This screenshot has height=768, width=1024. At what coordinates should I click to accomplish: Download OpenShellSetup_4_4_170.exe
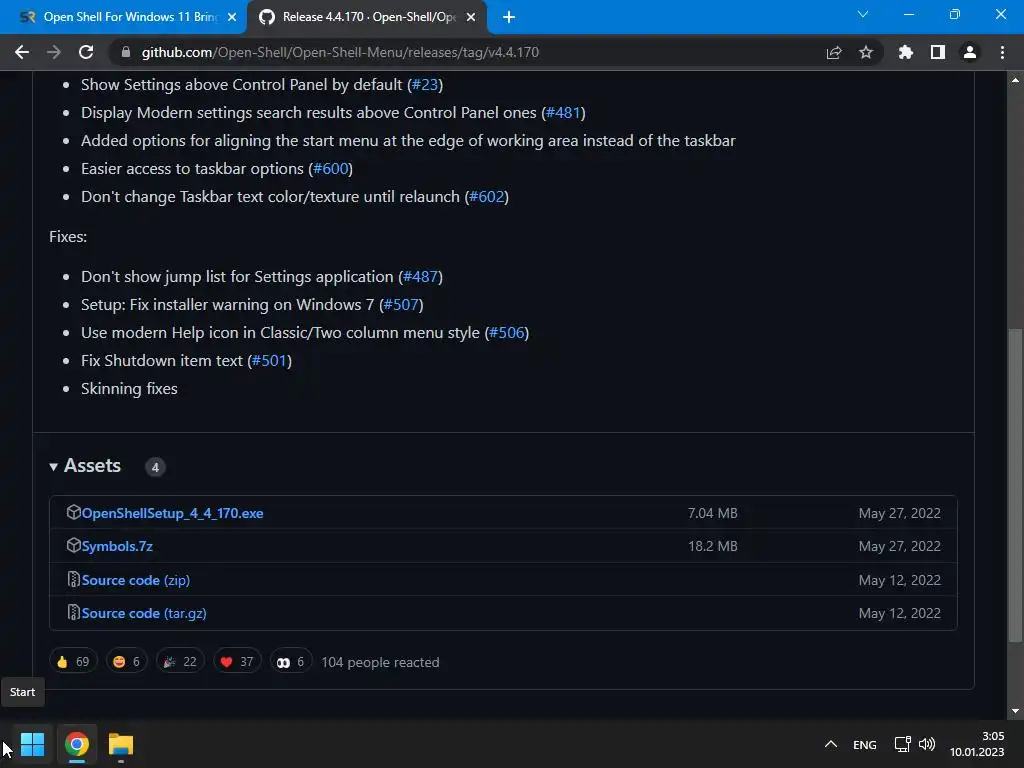pyautogui.click(x=172, y=513)
